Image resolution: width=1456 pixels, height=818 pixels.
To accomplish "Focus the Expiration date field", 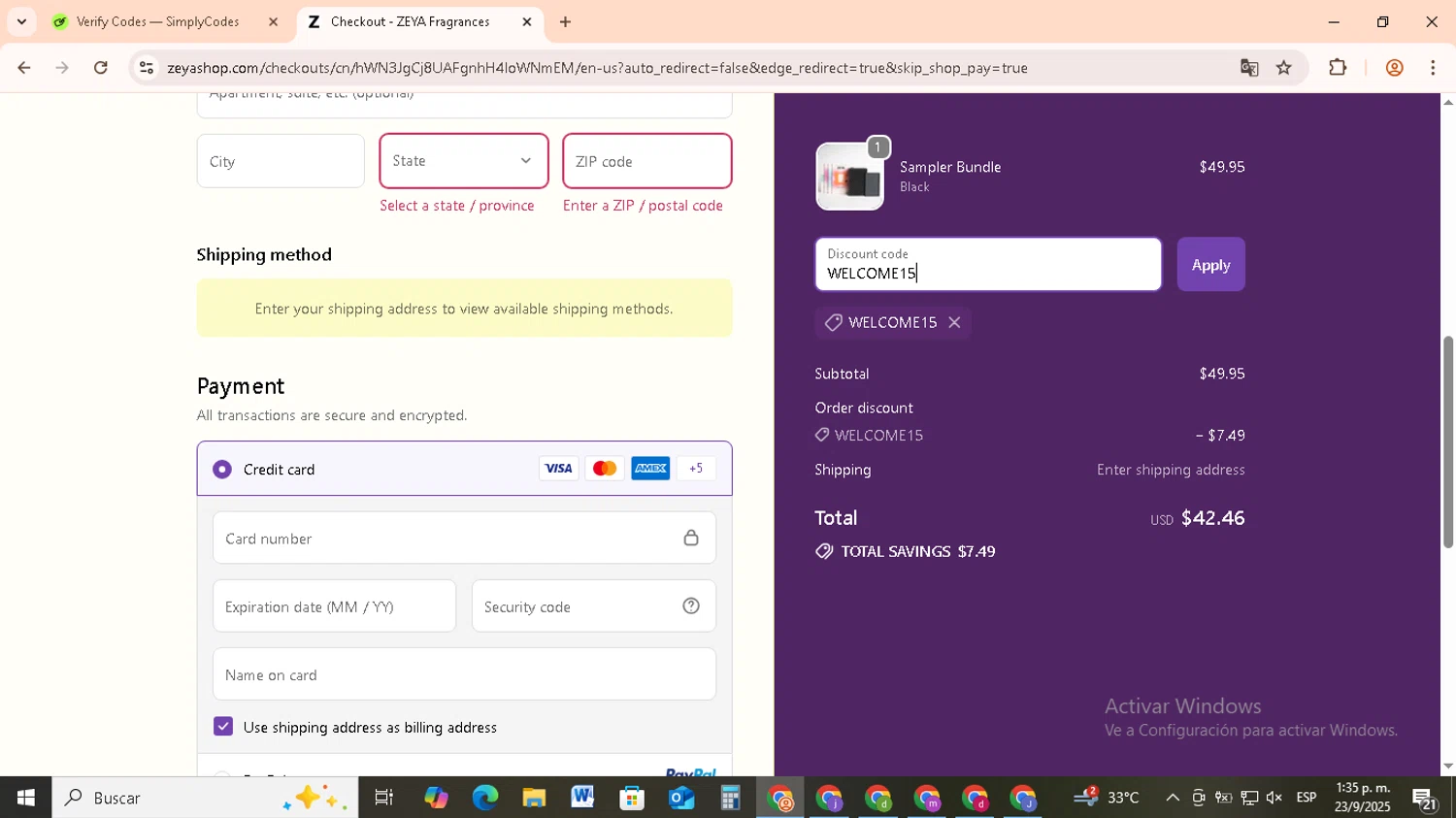I will (334, 606).
